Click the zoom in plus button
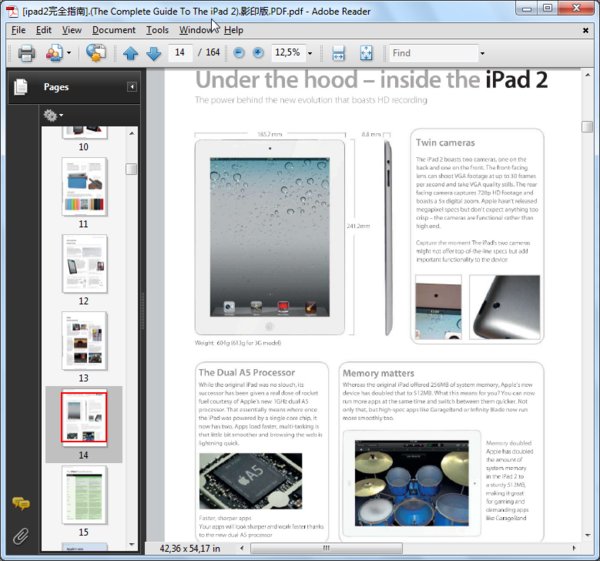This screenshot has height=561, width=600. 258,53
